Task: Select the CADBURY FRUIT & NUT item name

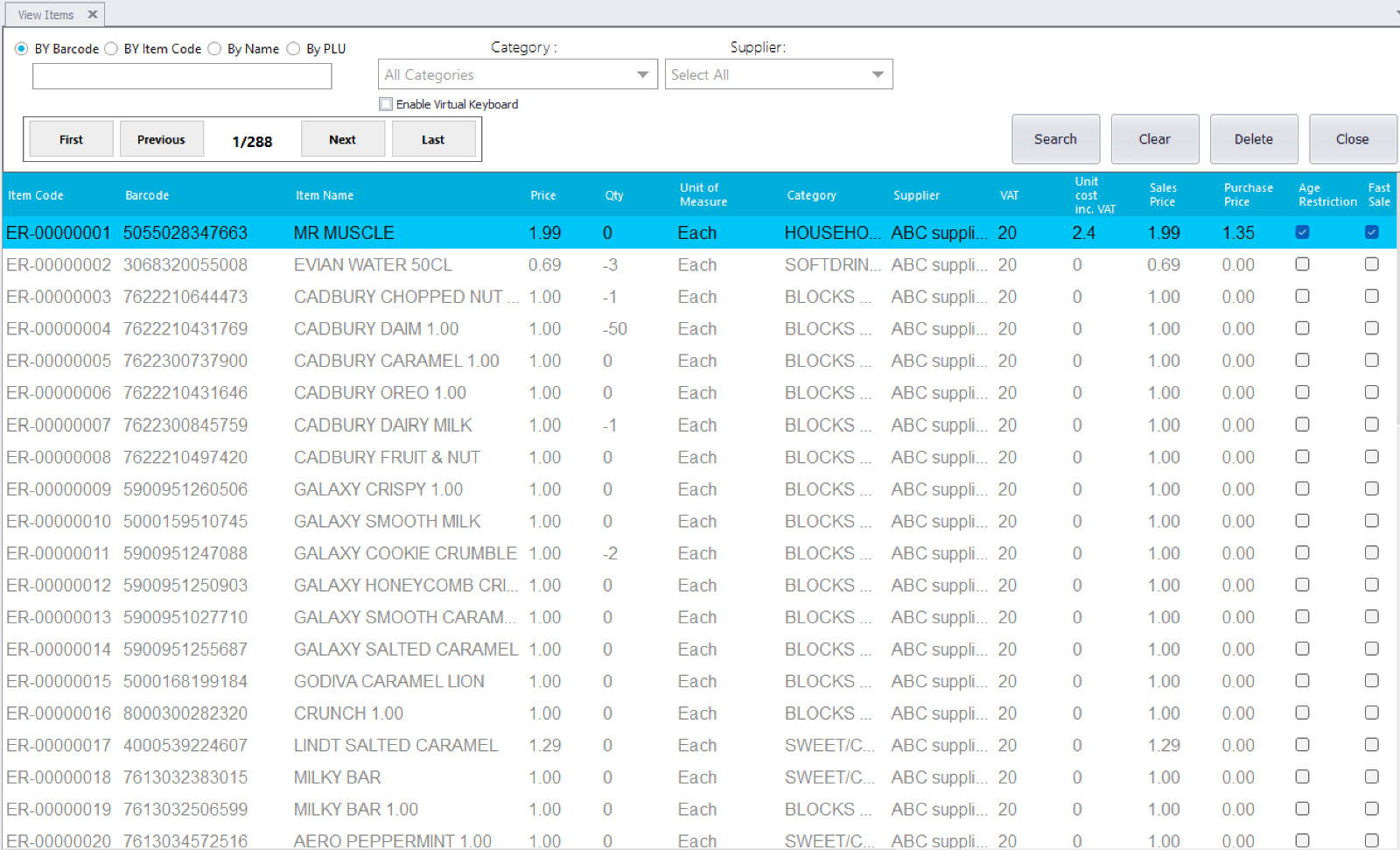Action: [387, 458]
